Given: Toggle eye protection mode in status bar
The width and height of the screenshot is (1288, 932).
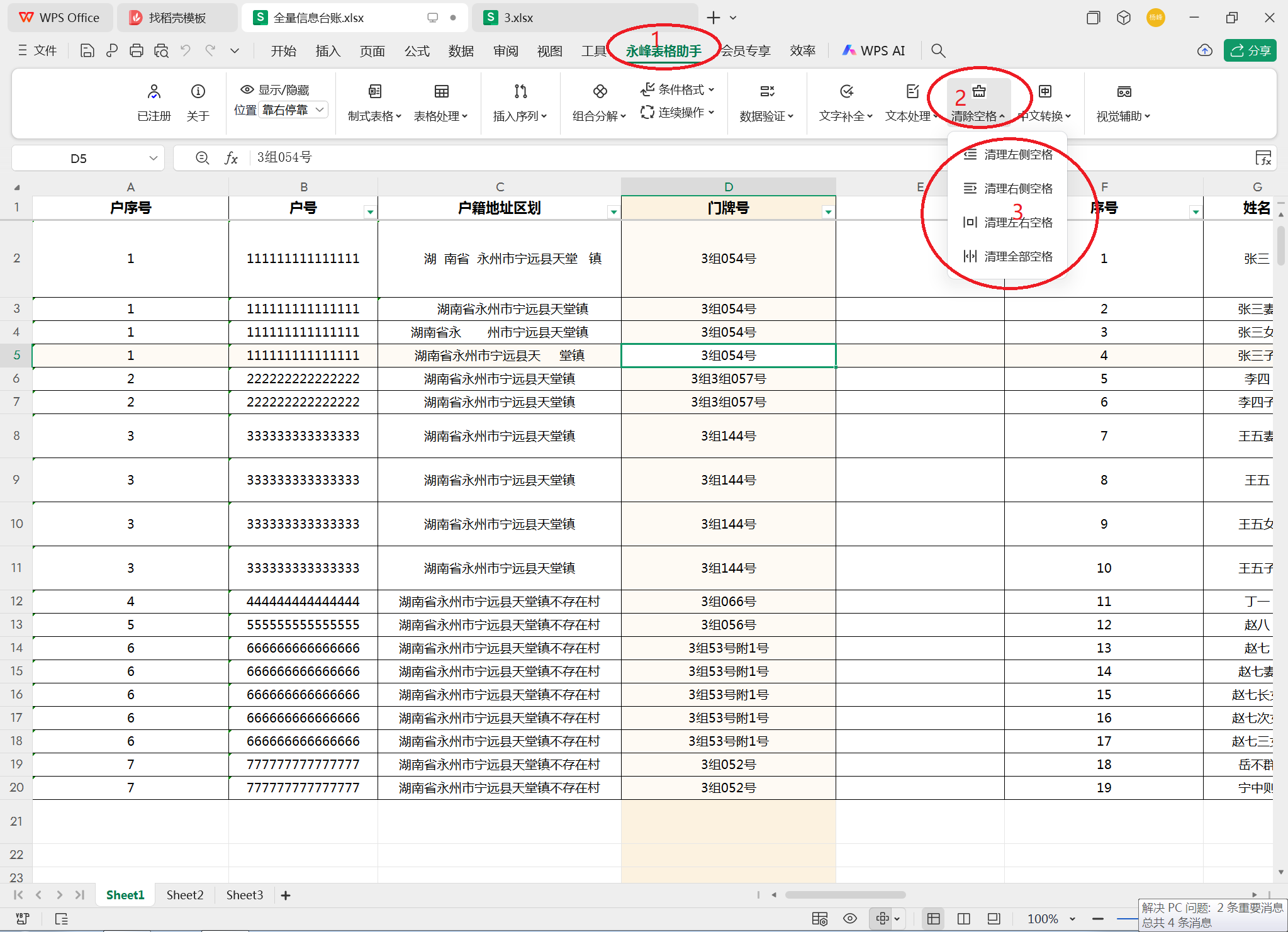Looking at the screenshot, I should pyautogui.click(x=849, y=918).
